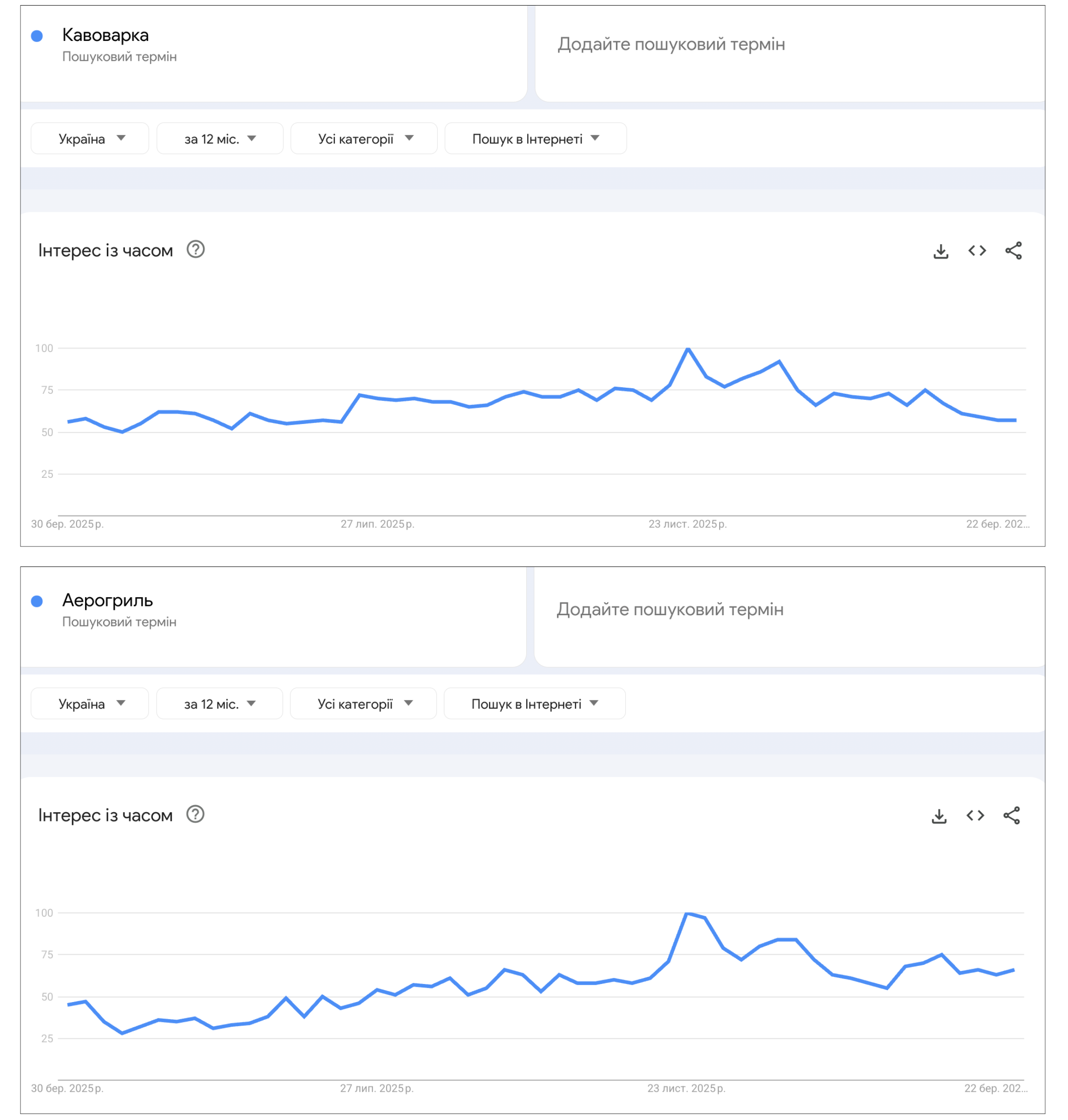Toggle the Аерогриль search term color dot

click(38, 600)
